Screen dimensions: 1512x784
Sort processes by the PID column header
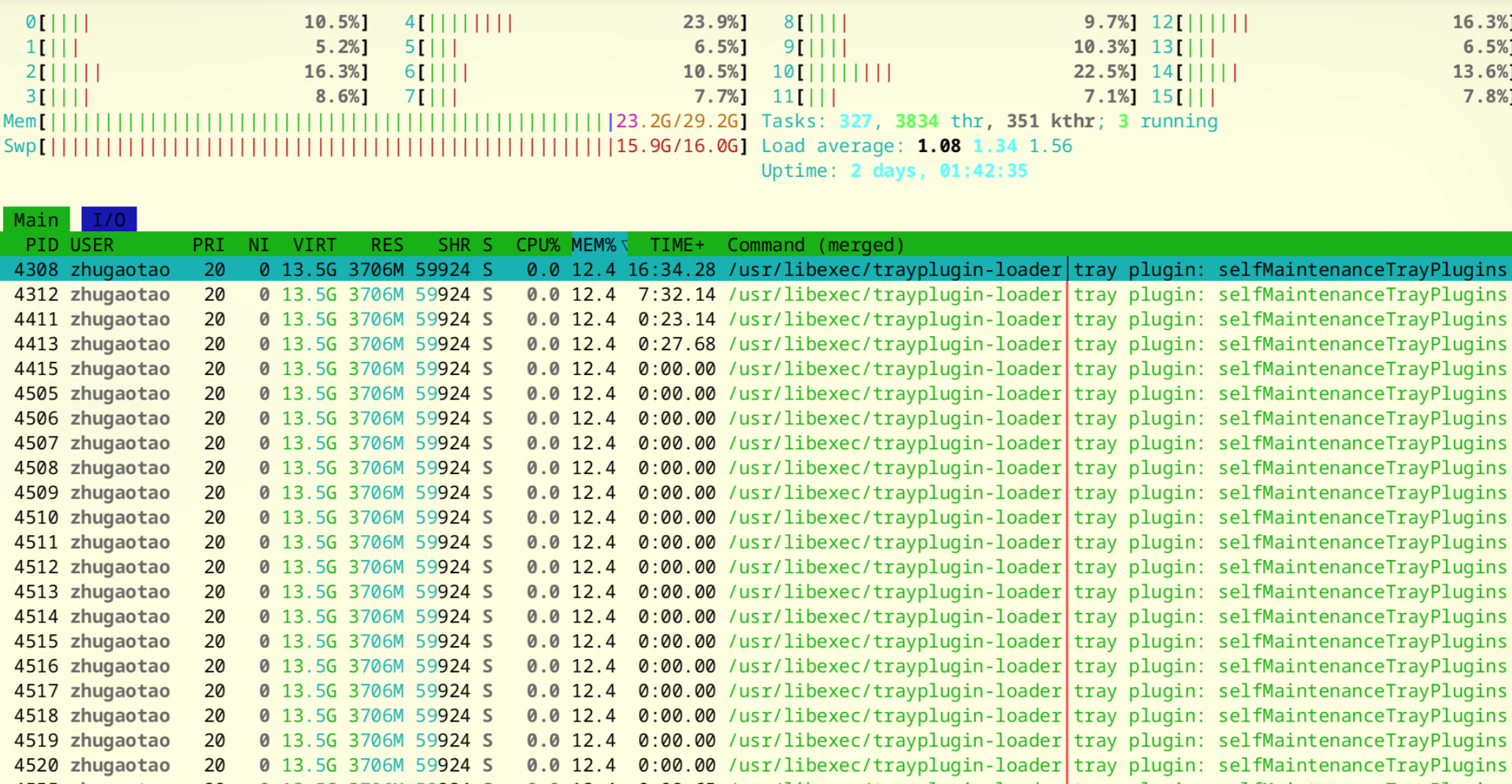(42, 244)
